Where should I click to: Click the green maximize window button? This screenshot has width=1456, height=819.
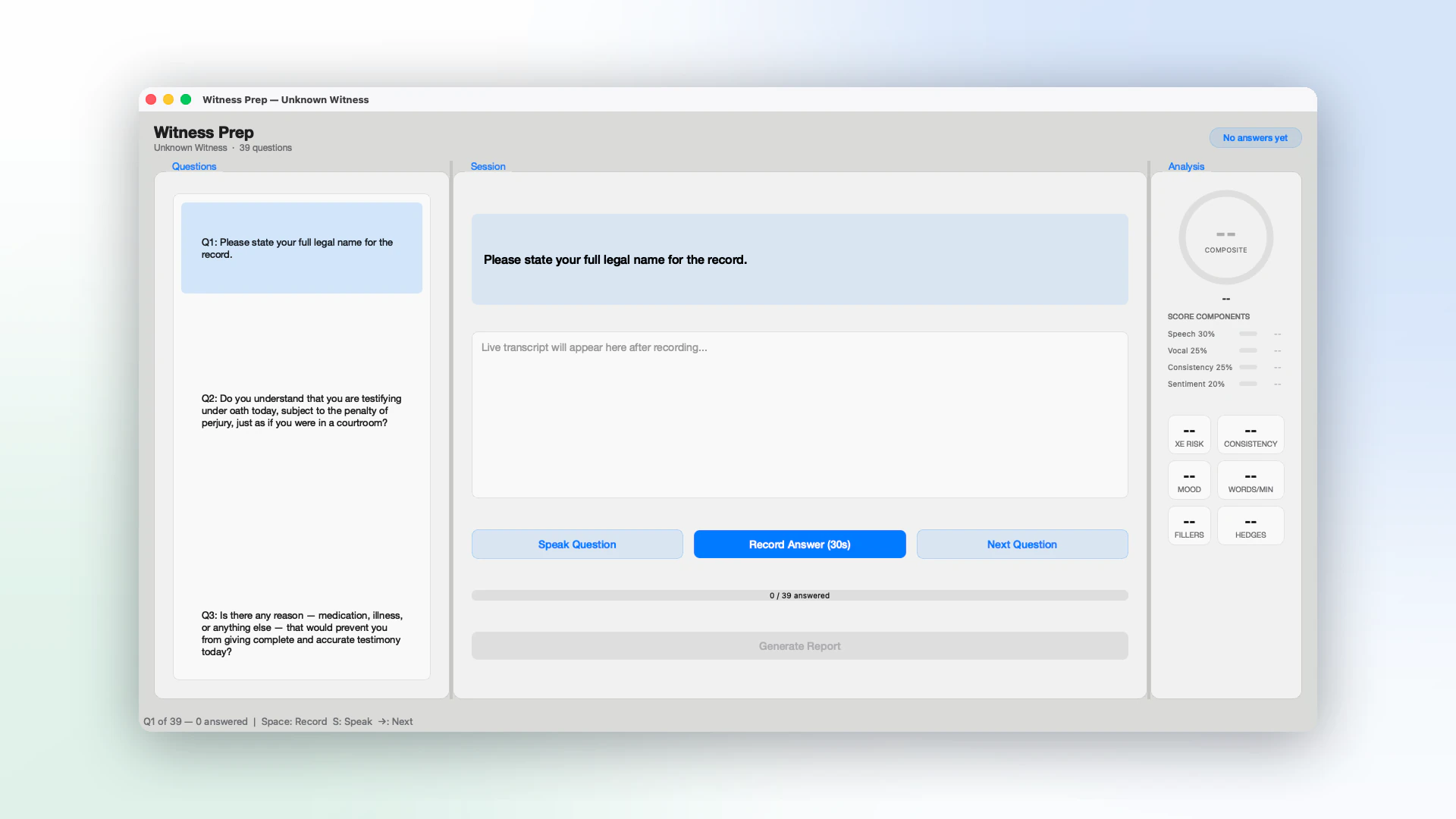click(x=186, y=99)
